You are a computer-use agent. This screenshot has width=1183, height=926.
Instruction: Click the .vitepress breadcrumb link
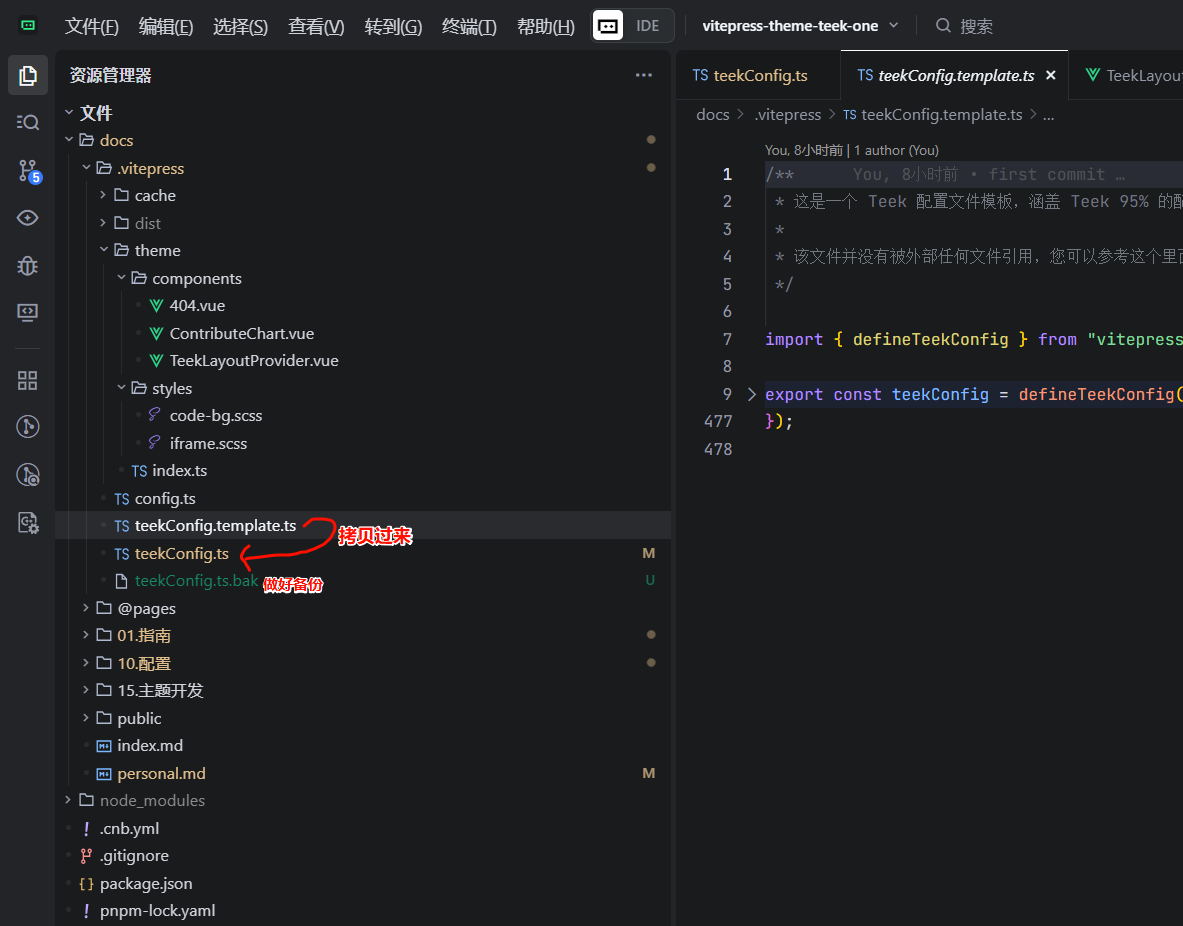point(788,115)
